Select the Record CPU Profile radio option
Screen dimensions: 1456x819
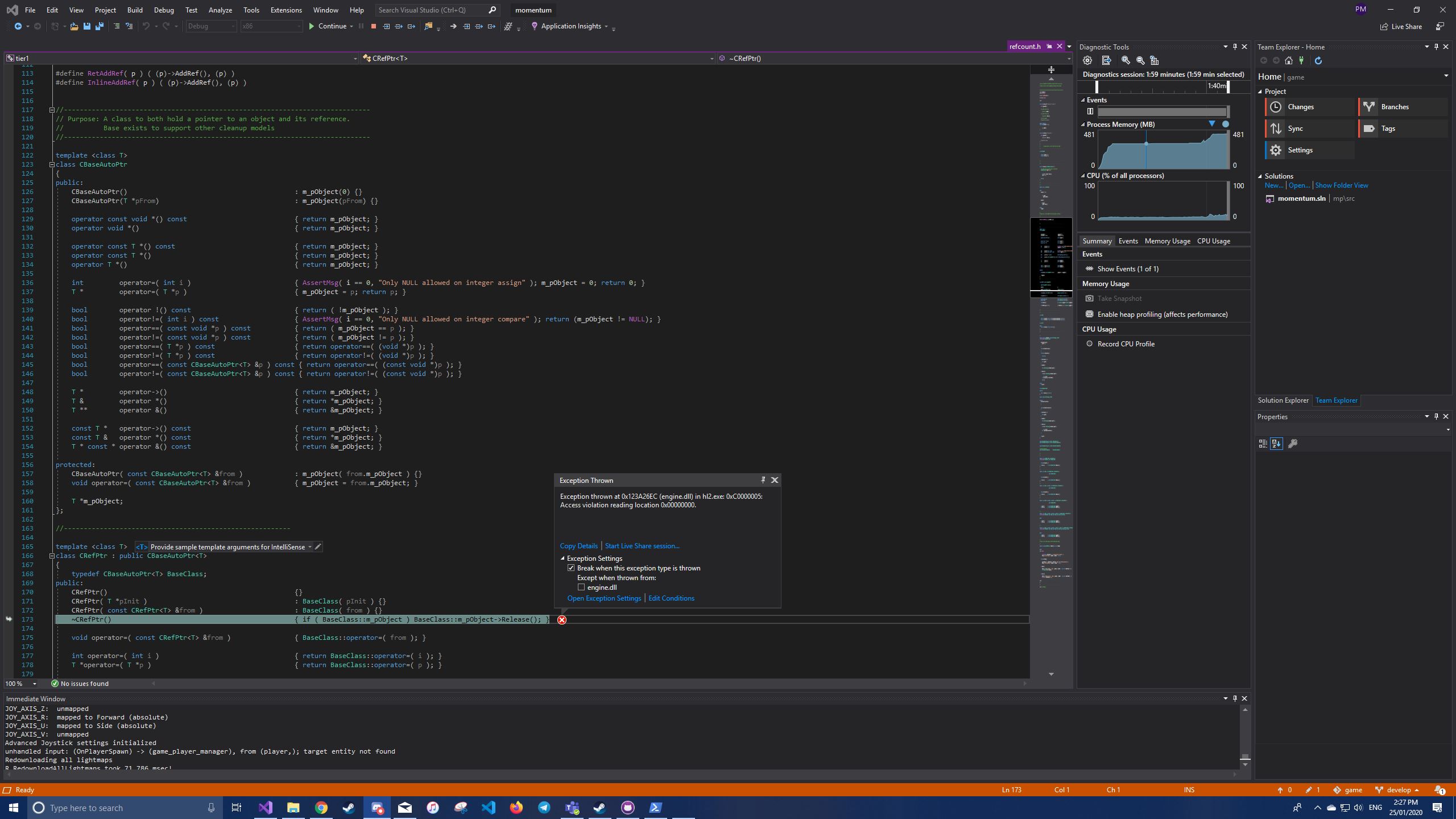coord(1090,344)
